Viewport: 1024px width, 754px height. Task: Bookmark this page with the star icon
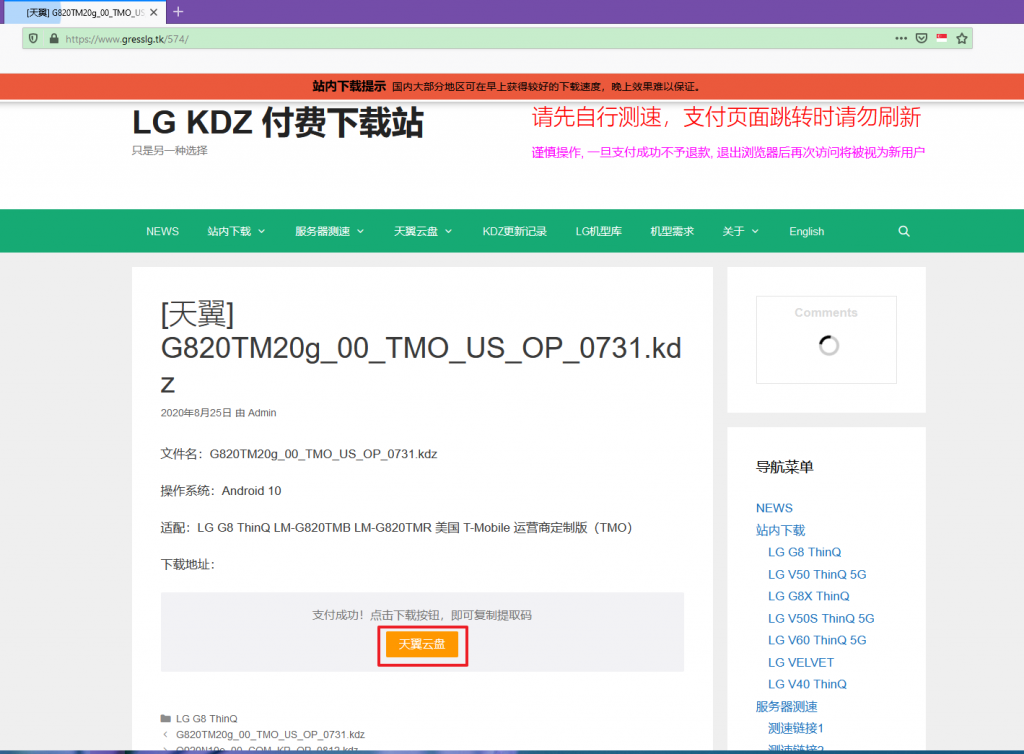click(962, 39)
